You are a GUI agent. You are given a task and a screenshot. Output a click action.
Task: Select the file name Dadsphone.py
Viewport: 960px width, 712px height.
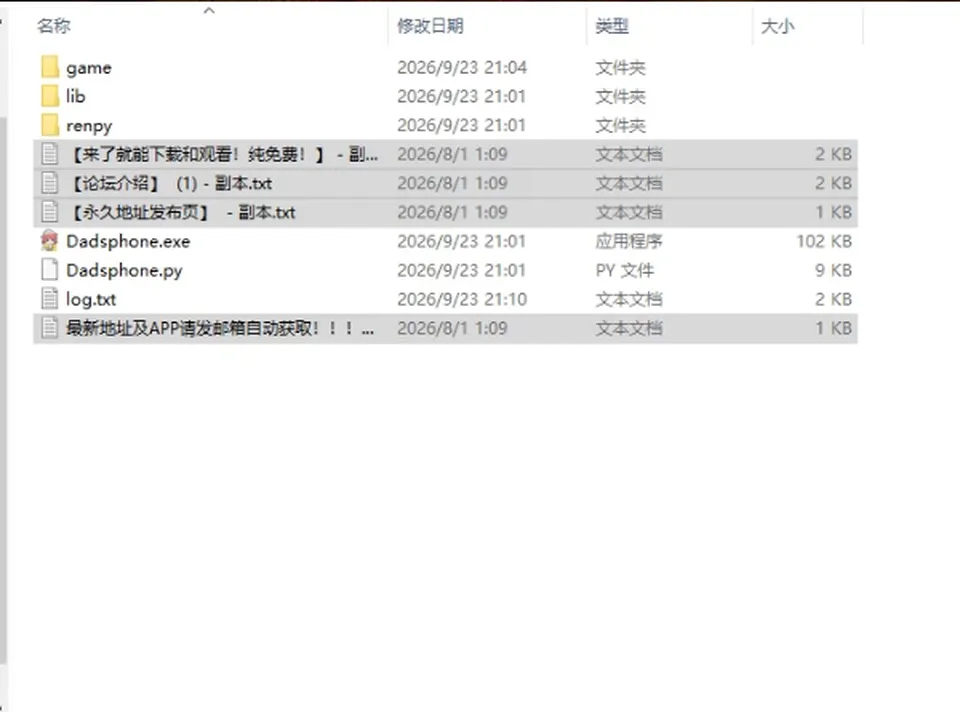click(x=124, y=271)
